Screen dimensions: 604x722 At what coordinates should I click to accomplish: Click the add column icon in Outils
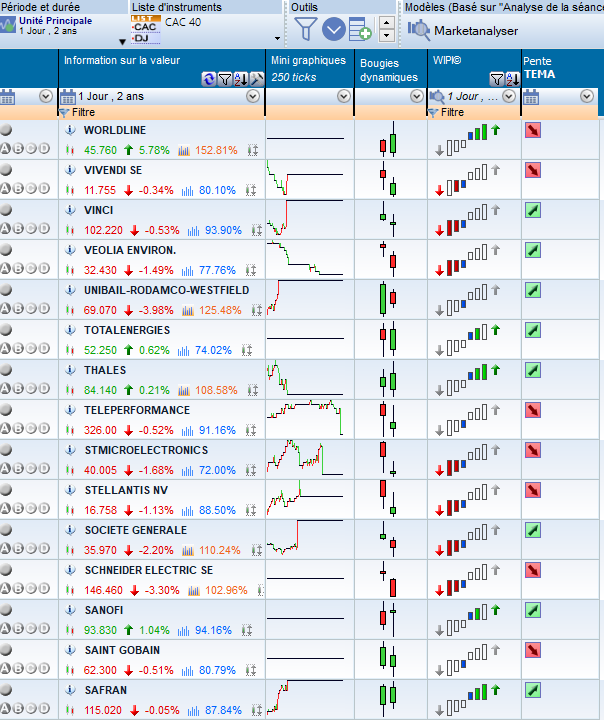(360, 29)
